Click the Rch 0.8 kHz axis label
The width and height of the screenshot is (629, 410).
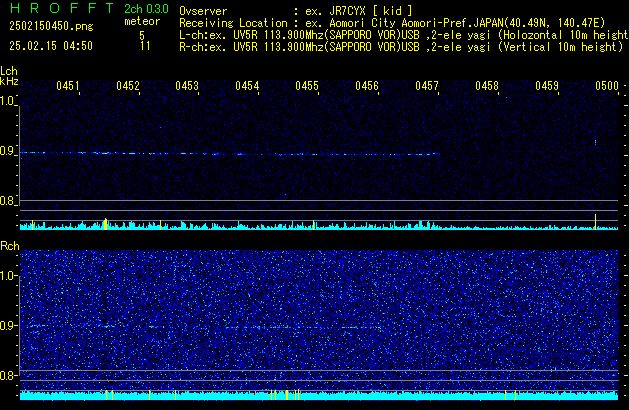(x=7, y=375)
